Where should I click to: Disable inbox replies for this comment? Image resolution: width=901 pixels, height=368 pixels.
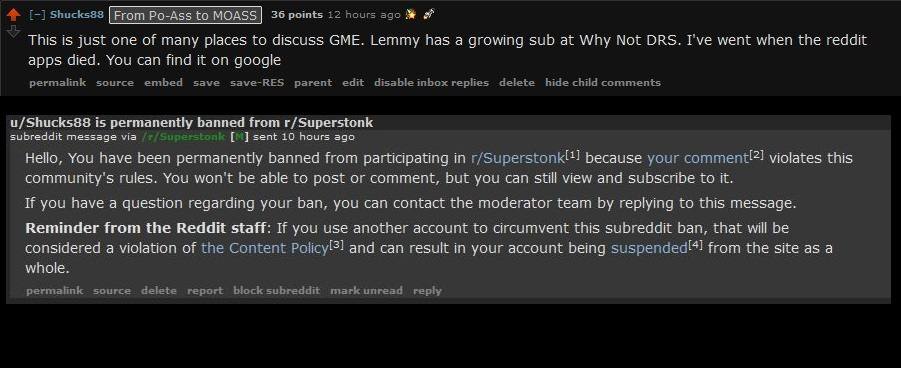pos(432,83)
